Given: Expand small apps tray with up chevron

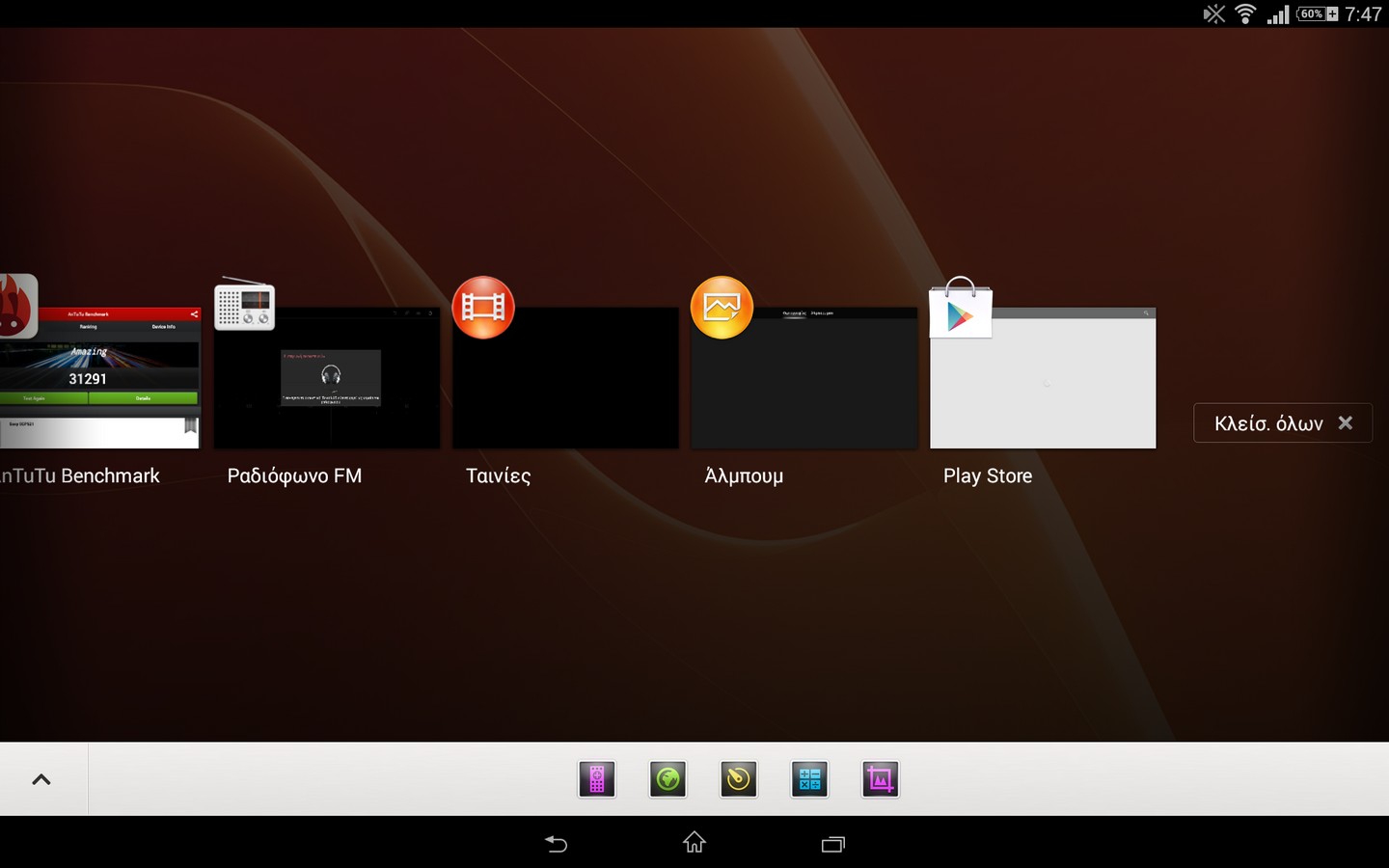Looking at the screenshot, I should tap(41, 779).
